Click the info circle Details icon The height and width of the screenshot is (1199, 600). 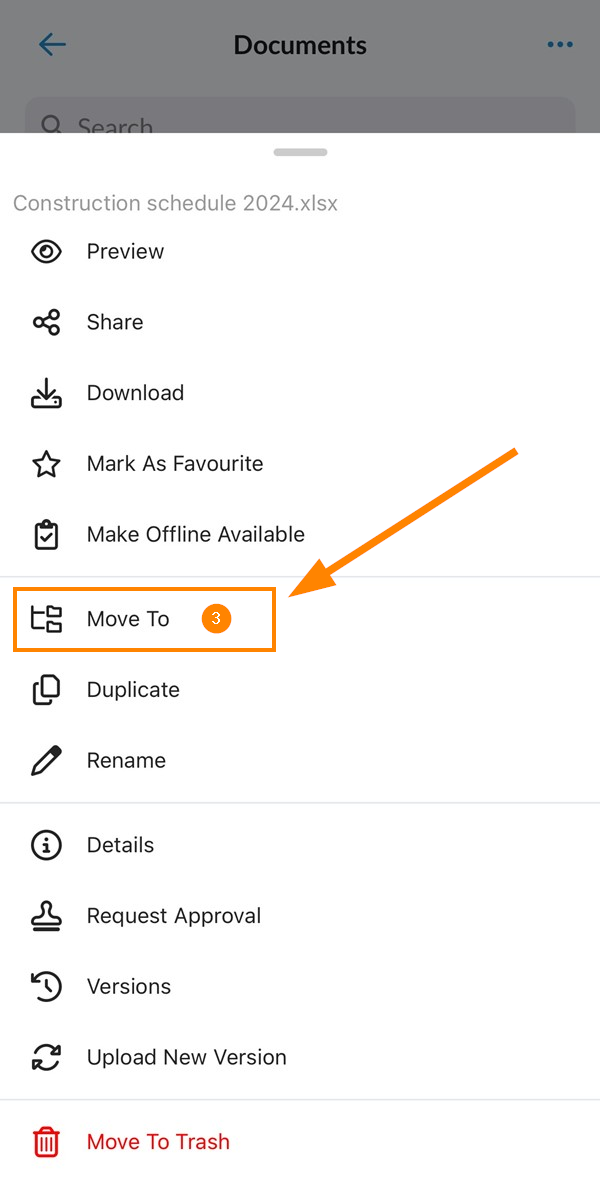[x=46, y=845]
